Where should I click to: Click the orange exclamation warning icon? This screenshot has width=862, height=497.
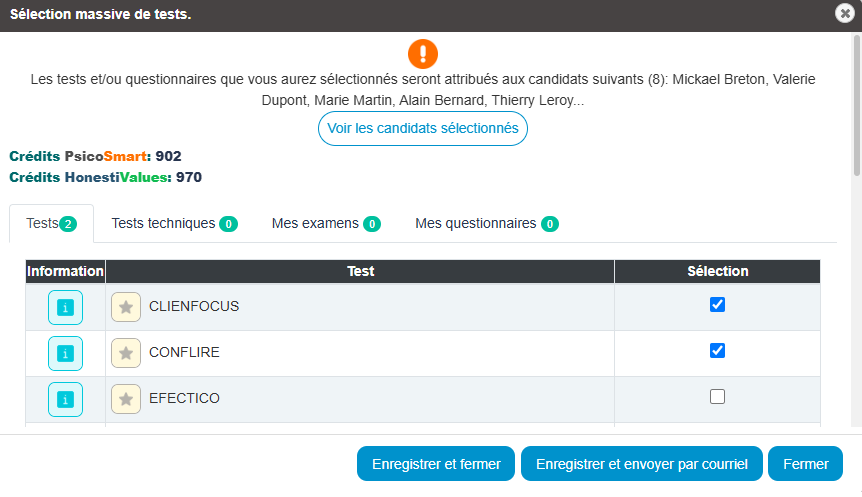423,54
